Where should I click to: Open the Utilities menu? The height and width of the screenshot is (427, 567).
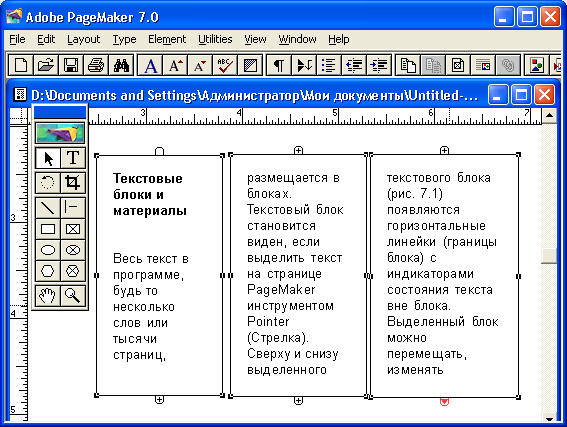click(x=215, y=39)
